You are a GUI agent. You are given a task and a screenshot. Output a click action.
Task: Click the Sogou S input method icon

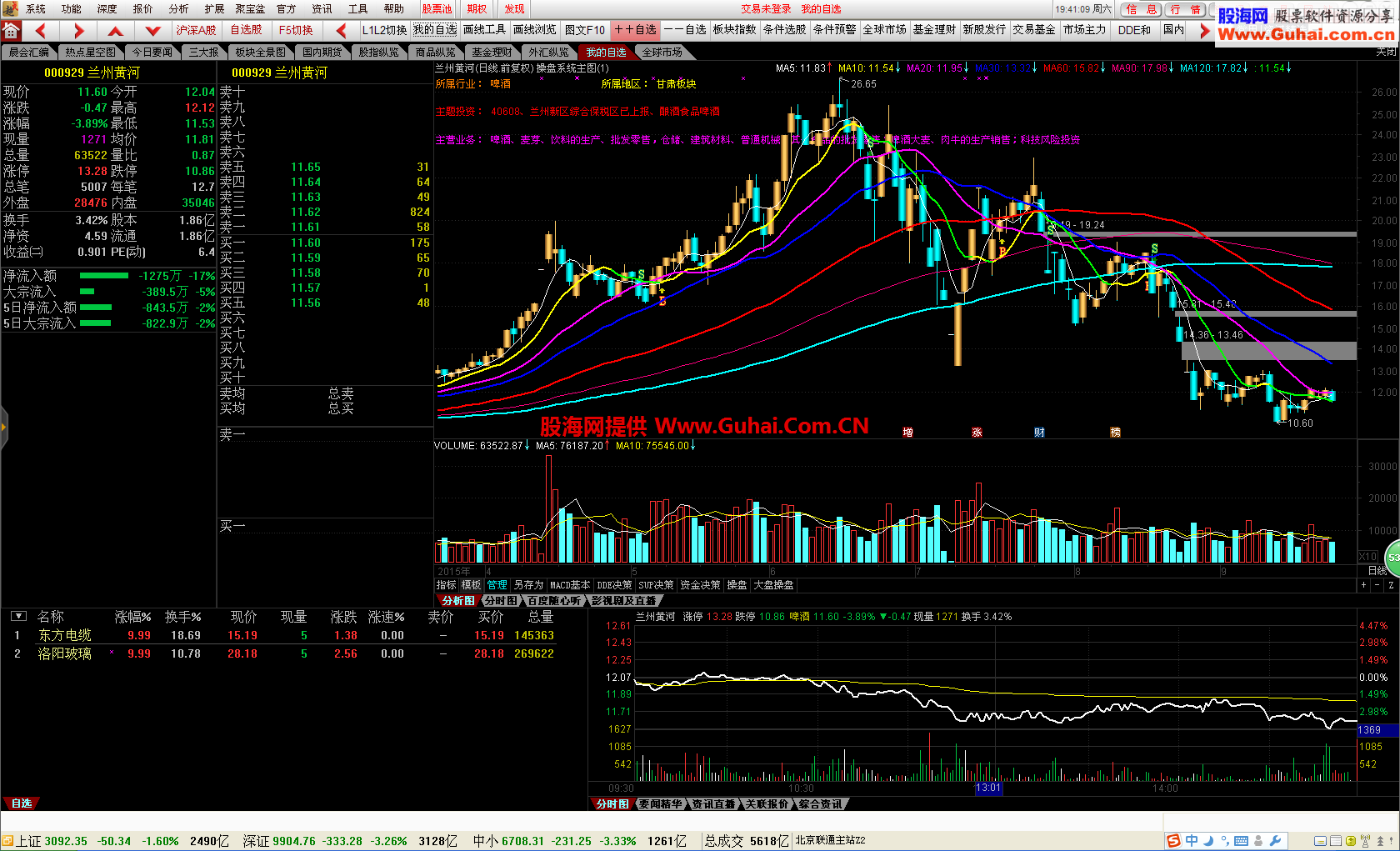(x=1173, y=841)
